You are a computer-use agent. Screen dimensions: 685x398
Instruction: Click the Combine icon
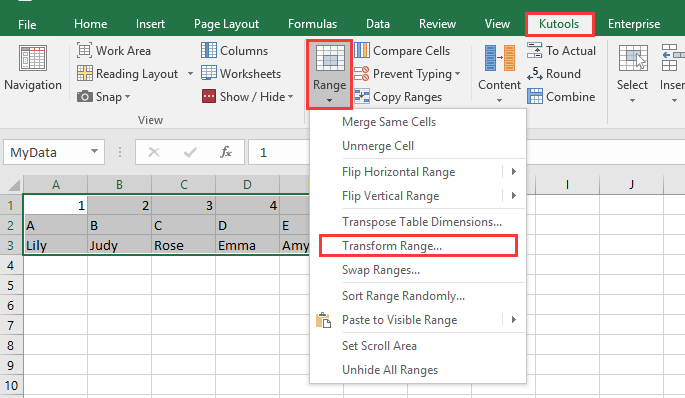coord(535,97)
